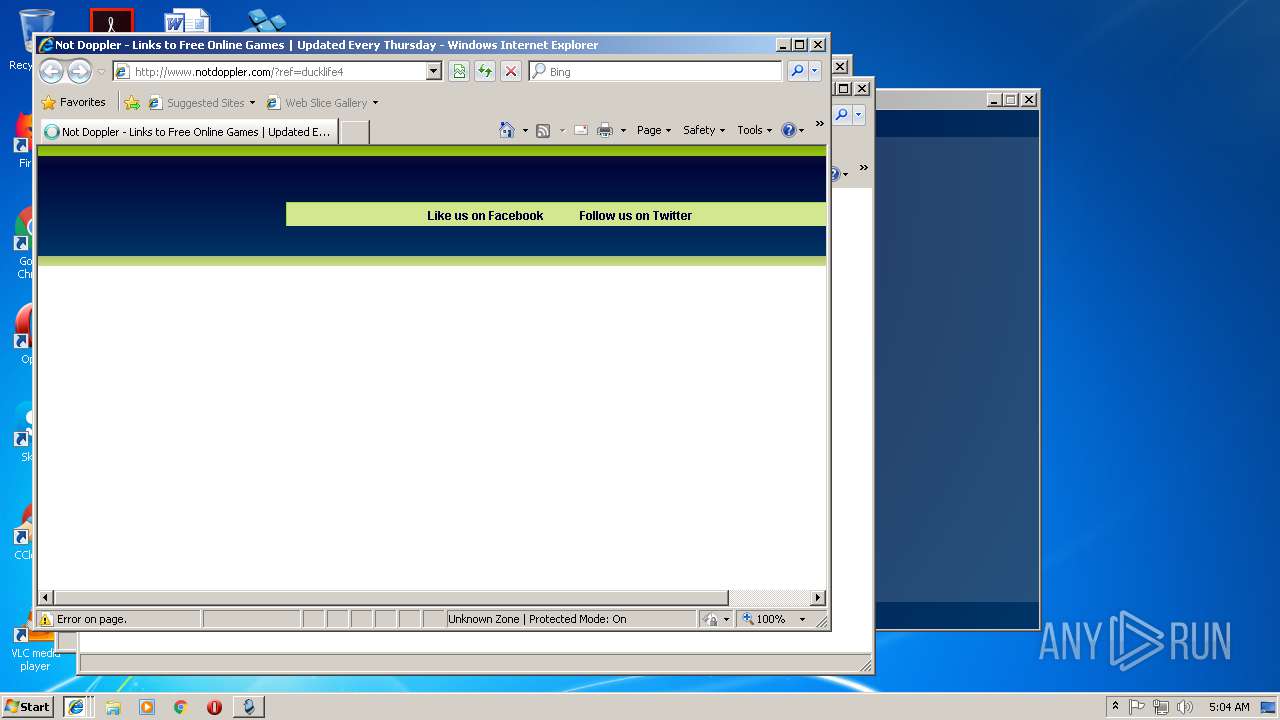
Task: Add page to Favorites bar icon
Action: click(x=132, y=102)
